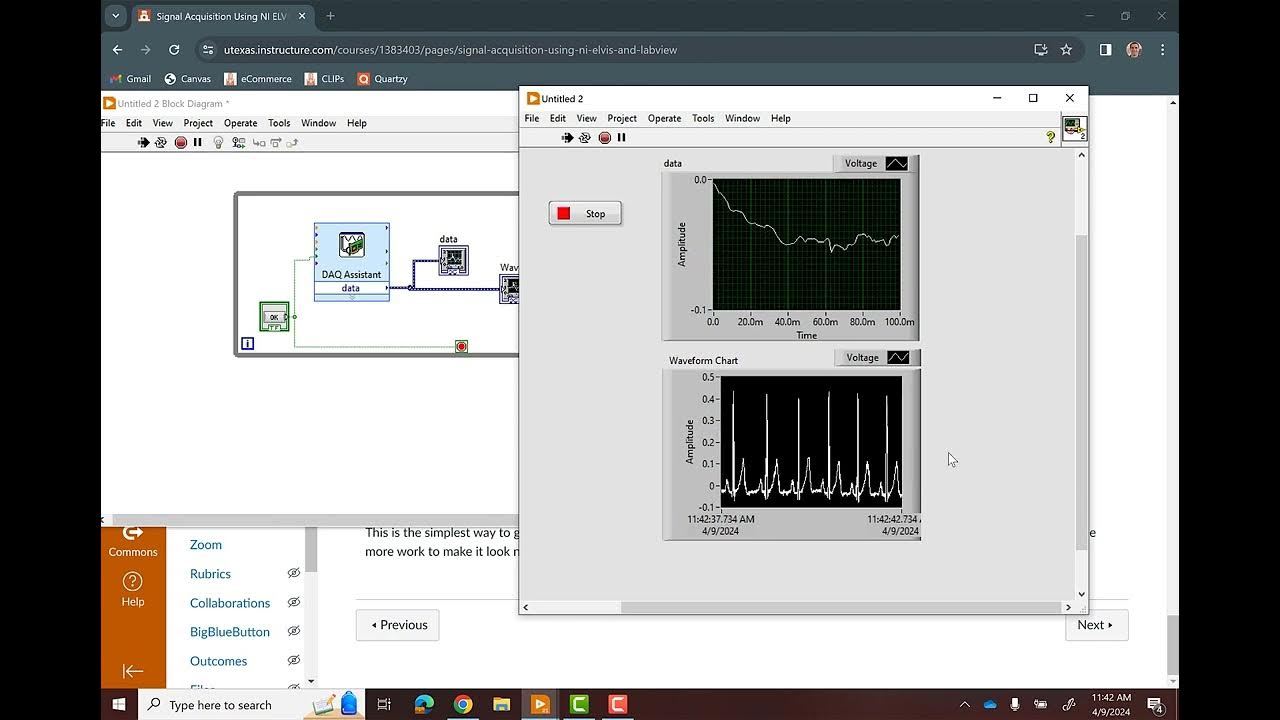1280x720 pixels.
Task: Open File menu in Block Diagram window
Action: point(108,123)
